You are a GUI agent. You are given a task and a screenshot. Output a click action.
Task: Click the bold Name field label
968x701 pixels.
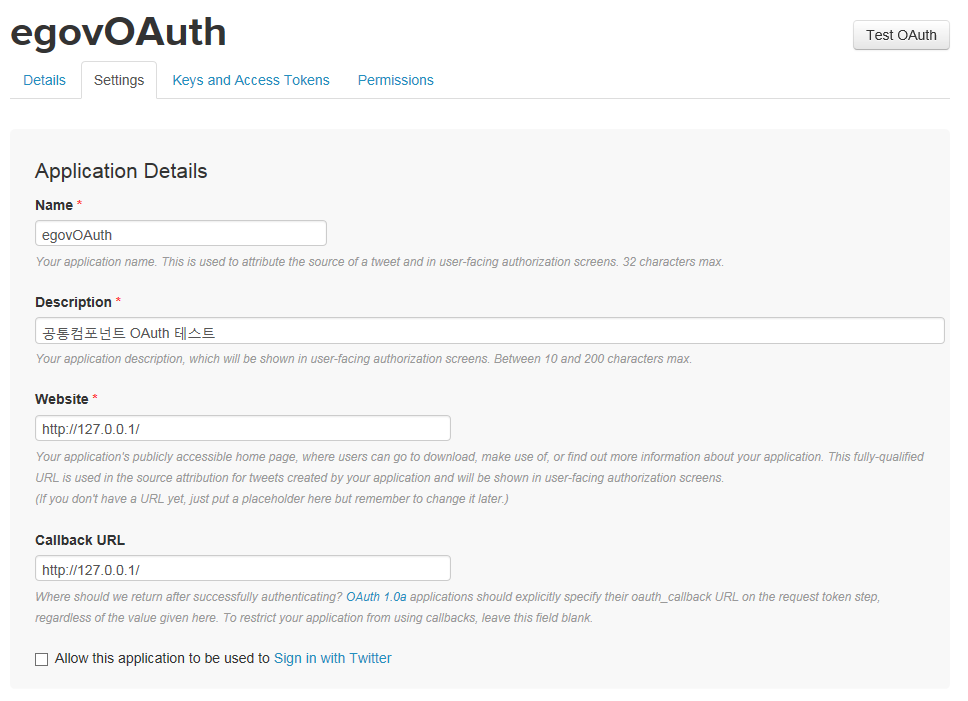pos(54,205)
